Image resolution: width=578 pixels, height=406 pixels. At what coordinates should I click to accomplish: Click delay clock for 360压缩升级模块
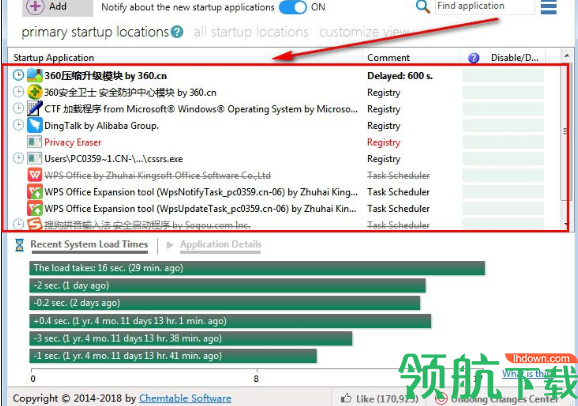(18, 75)
